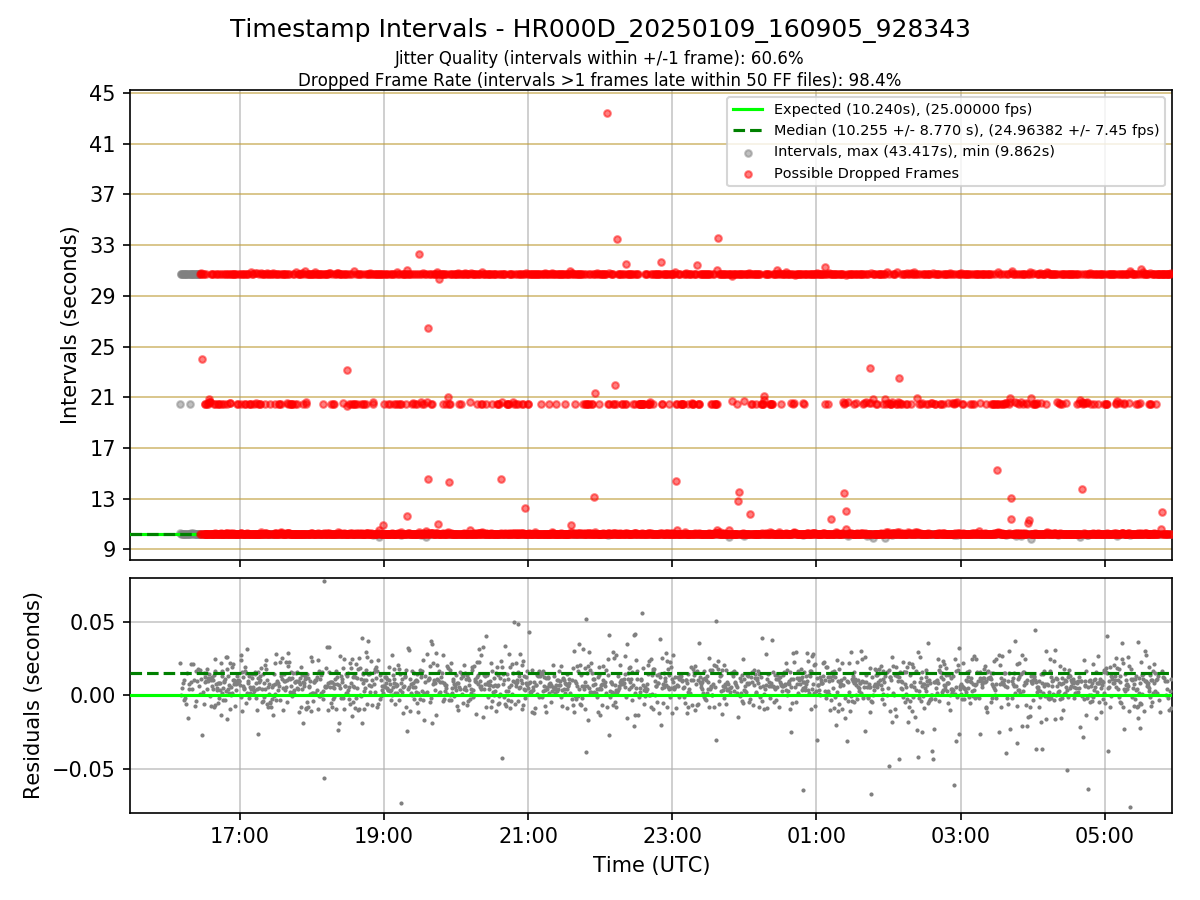
Task: Click the red dot marker in the legend
Action: point(748,173)
